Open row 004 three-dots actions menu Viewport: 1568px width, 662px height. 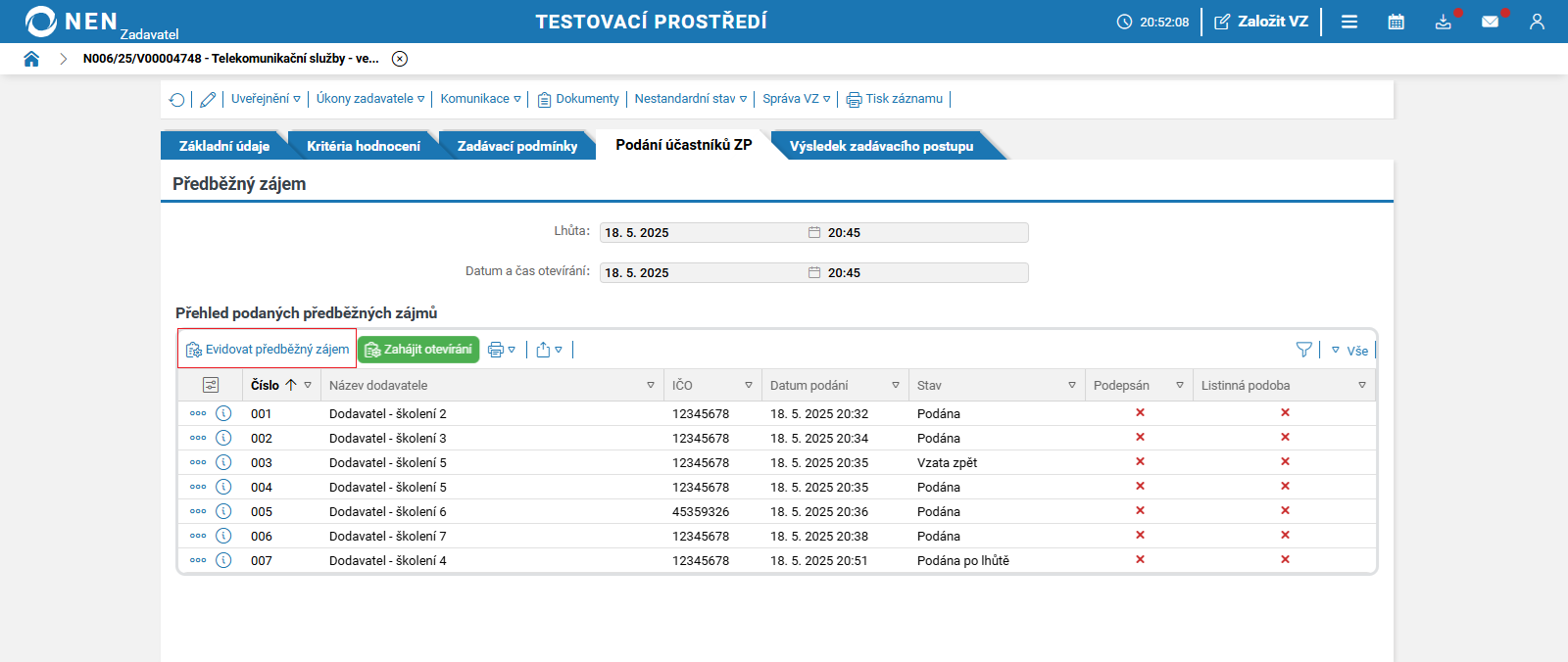point(198,487)
